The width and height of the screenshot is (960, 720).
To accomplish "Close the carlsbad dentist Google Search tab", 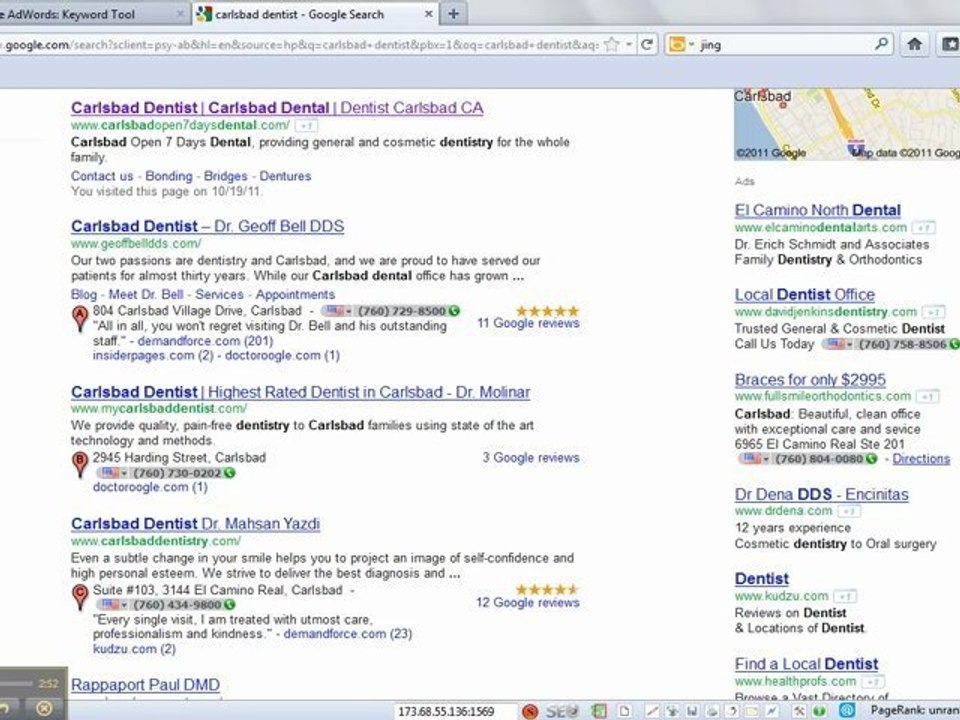I will [x=429, y=13].
